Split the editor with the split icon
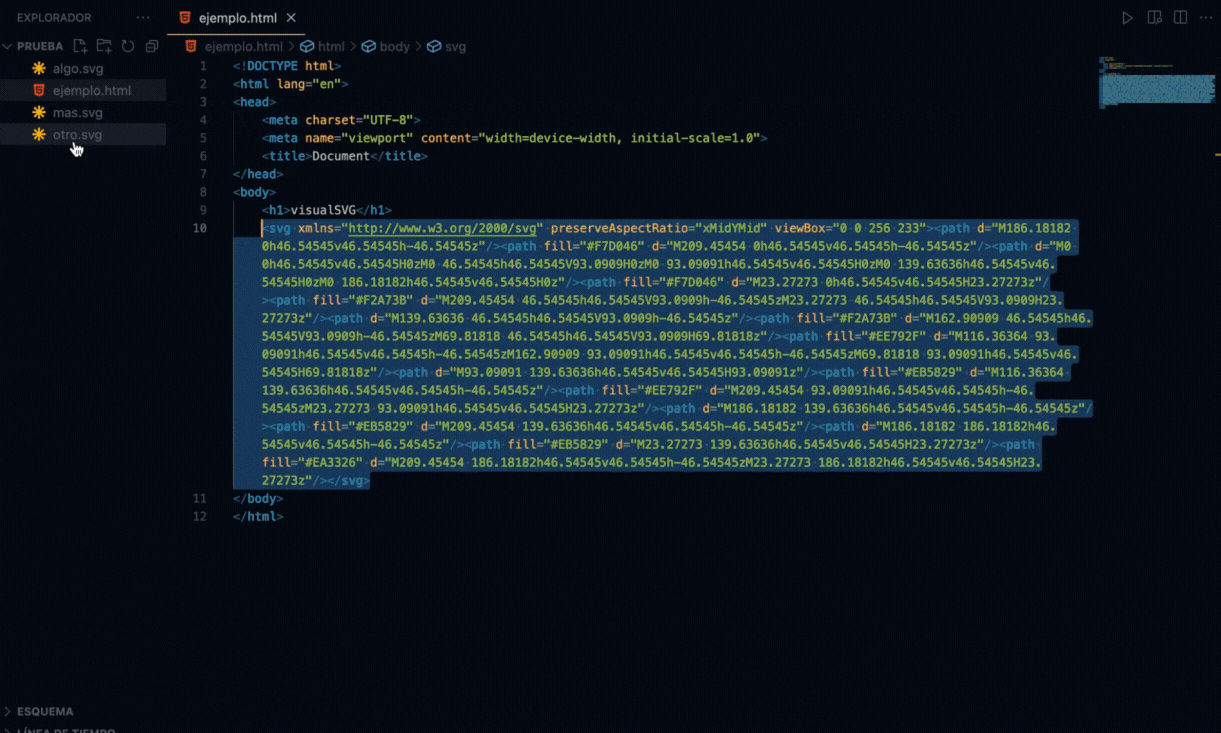This screenshot has width=1221, height=733. [1180, 18]
